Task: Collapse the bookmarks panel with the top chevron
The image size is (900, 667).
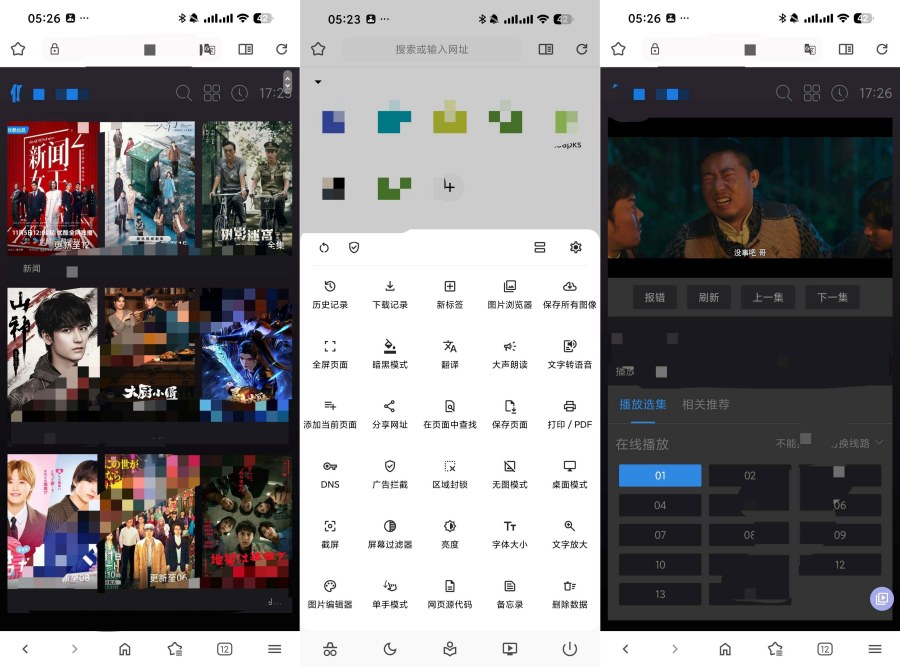Action: coord(318,82)
